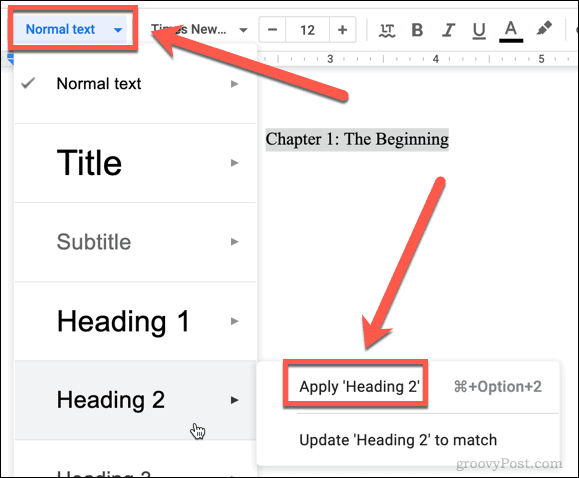Click the font size field showing 12
579x478 pixels.
click(x=307, y=30)
